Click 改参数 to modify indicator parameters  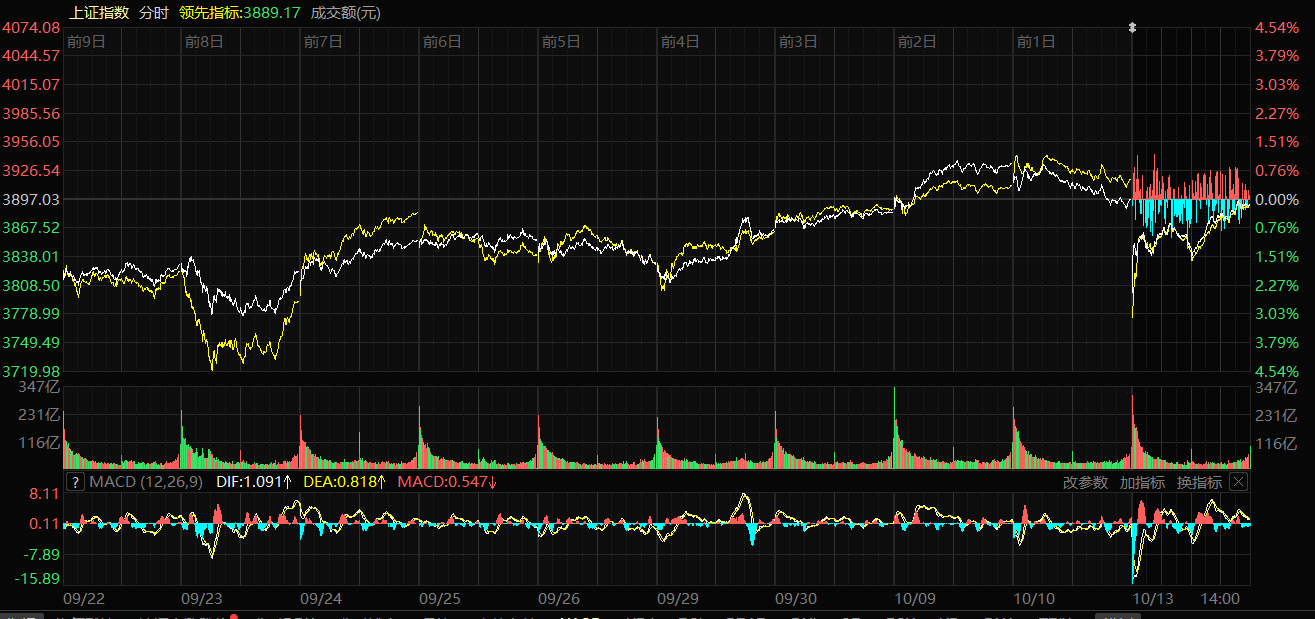tap(1085, 482)
